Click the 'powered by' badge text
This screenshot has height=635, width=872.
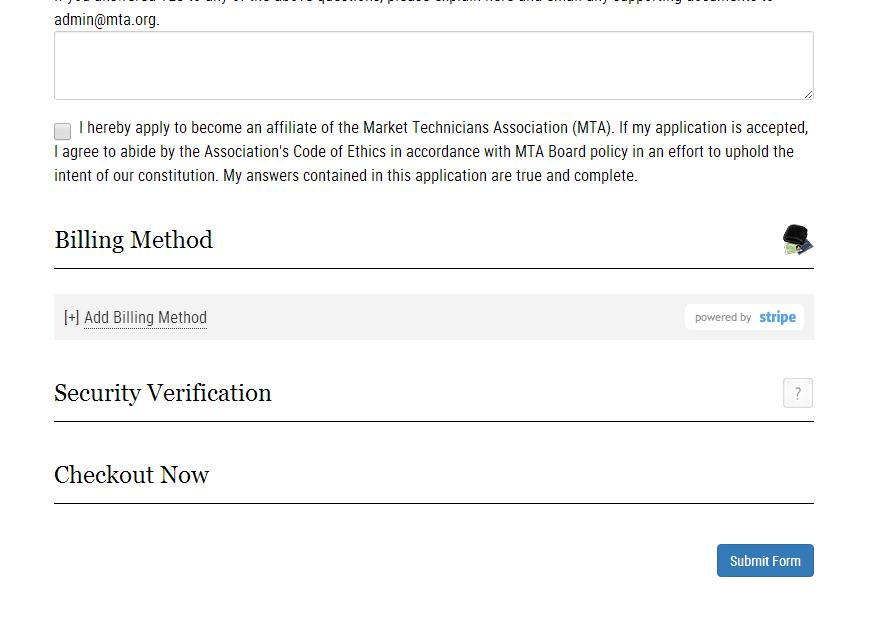tap(722, 317)
